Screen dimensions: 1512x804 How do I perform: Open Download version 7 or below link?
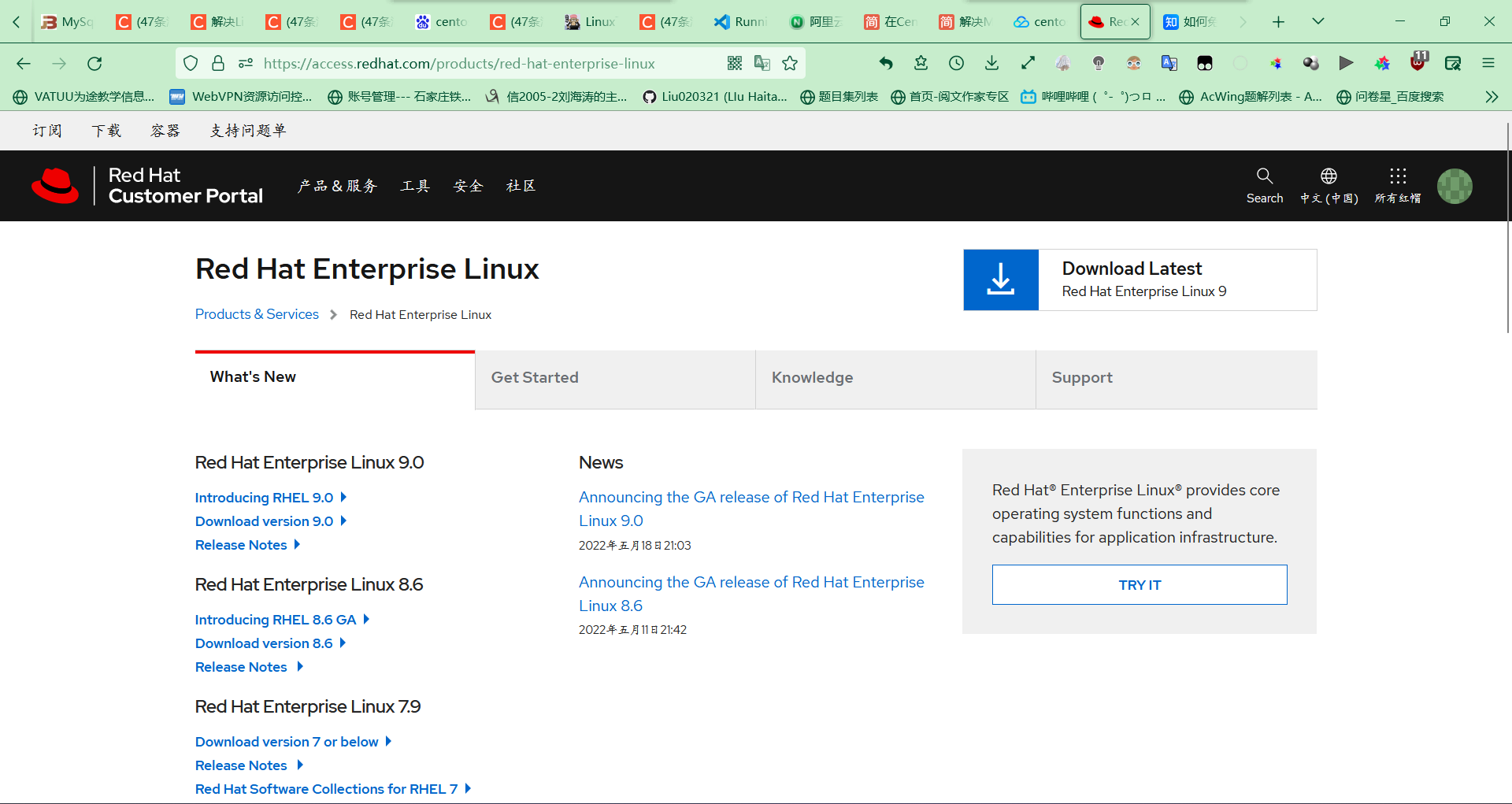click(293, 742)
